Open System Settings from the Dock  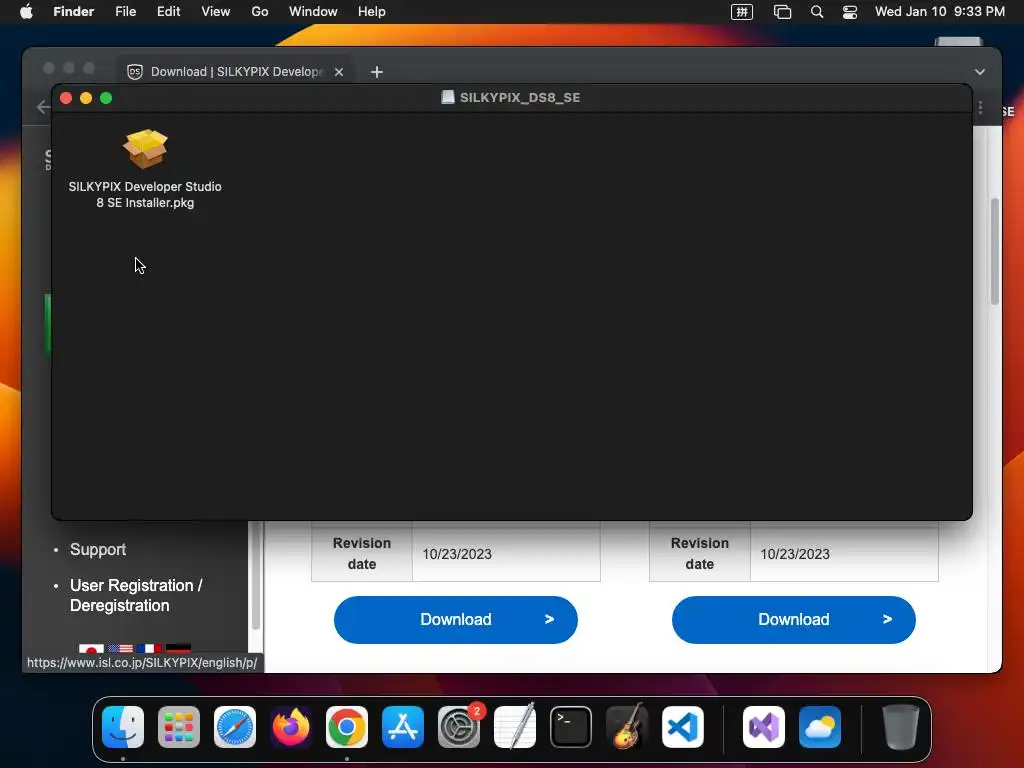[459, 727]
